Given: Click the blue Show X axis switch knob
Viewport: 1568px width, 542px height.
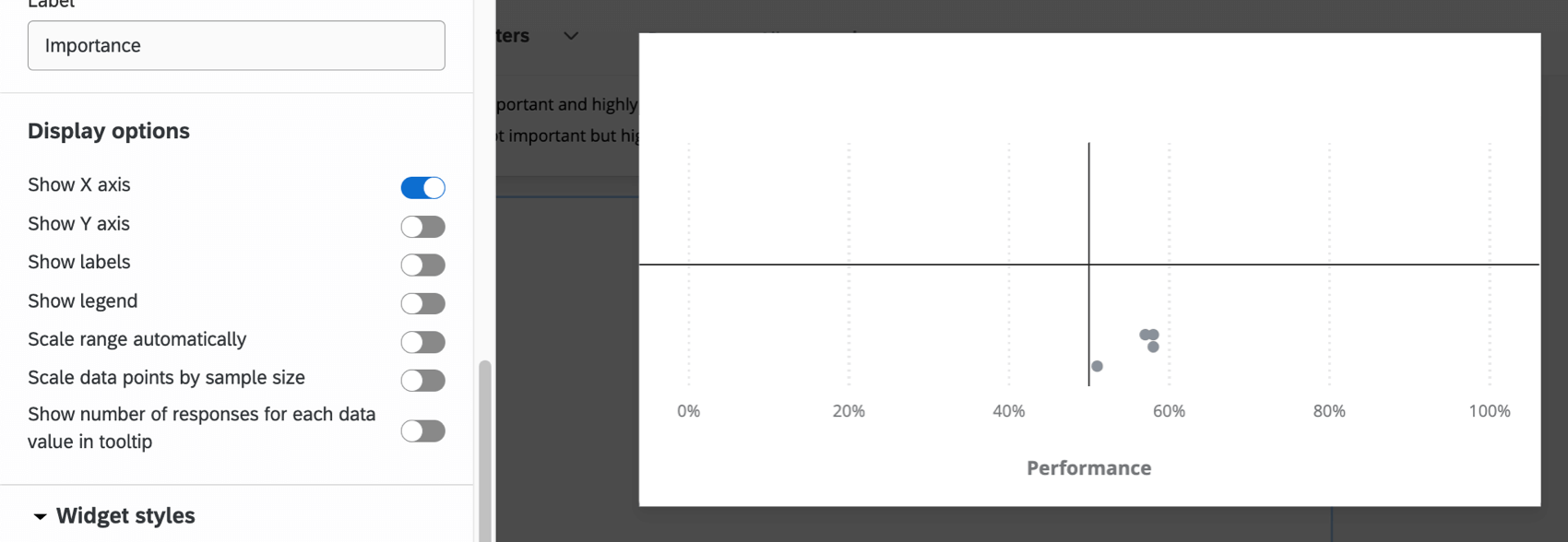Looking at the screenshot, I should (x=434, y=187).
